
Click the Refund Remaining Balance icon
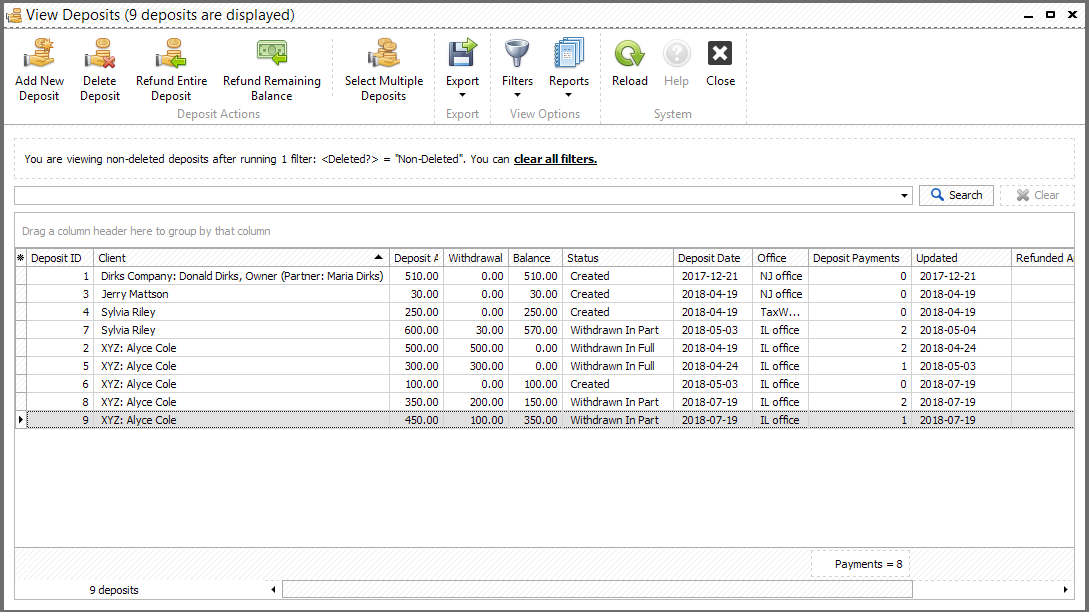(272, 53)
